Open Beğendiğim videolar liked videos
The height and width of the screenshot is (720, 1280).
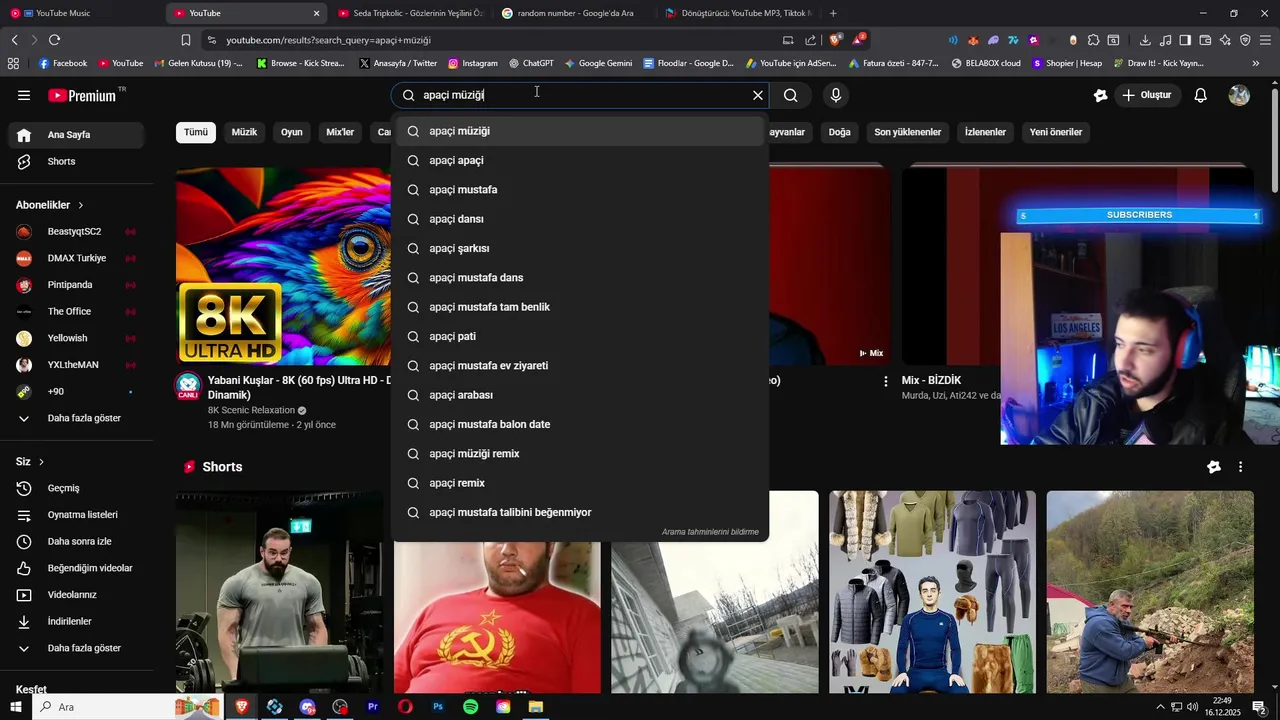click(x=76, y=568)
